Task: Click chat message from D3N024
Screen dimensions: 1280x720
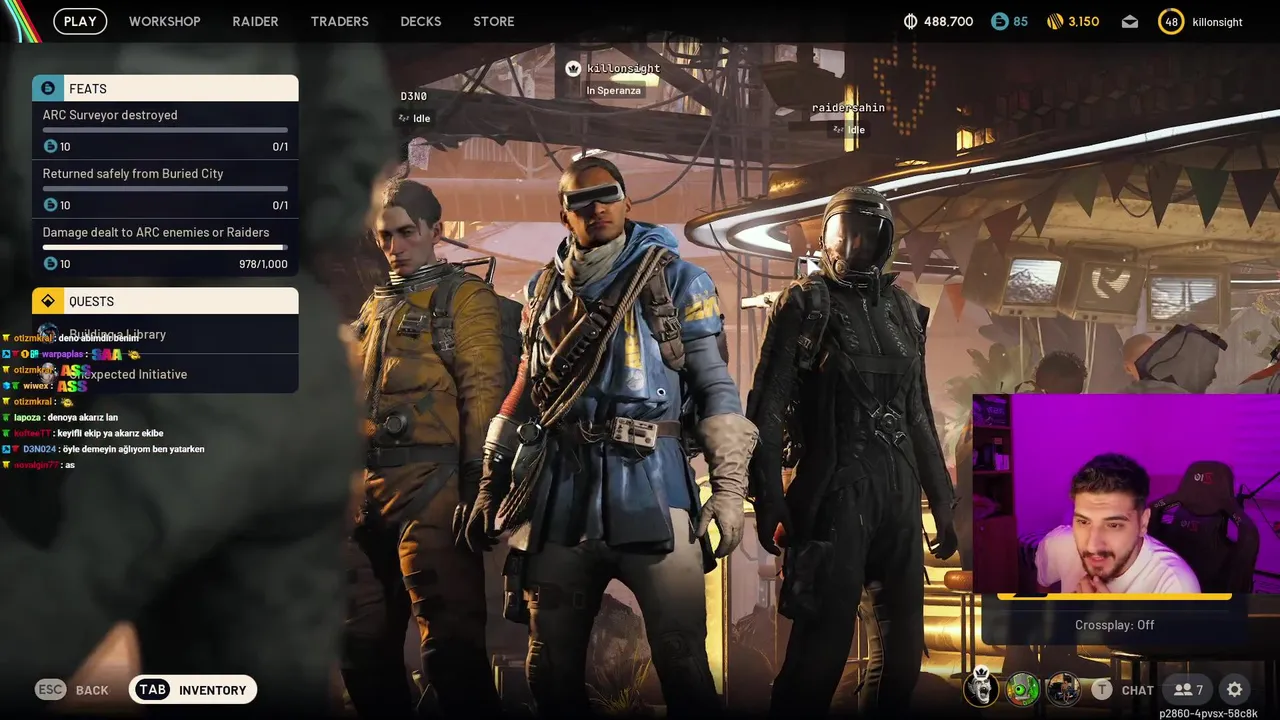Action: point(104,449)
